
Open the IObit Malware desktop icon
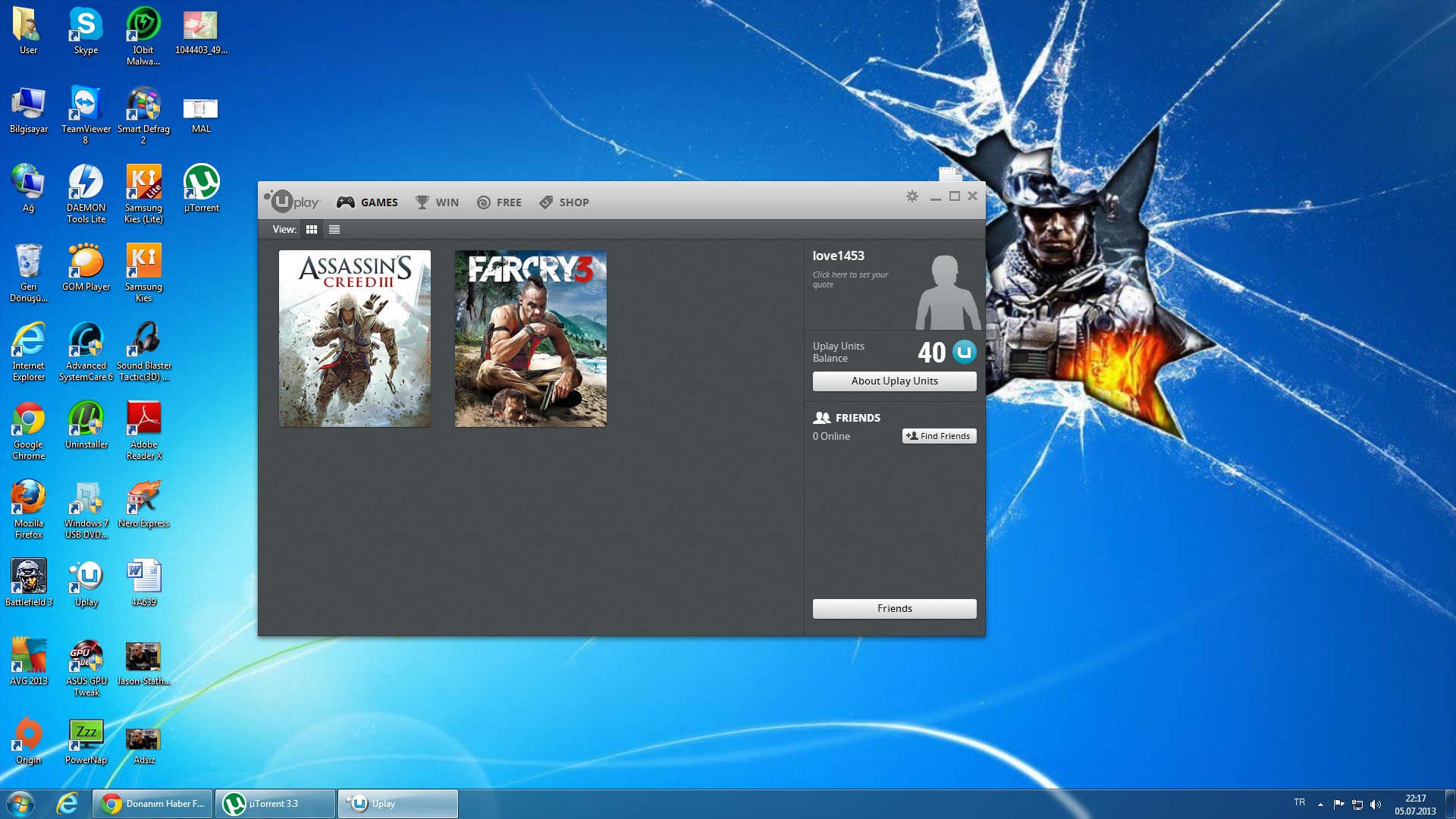point(143,36)
